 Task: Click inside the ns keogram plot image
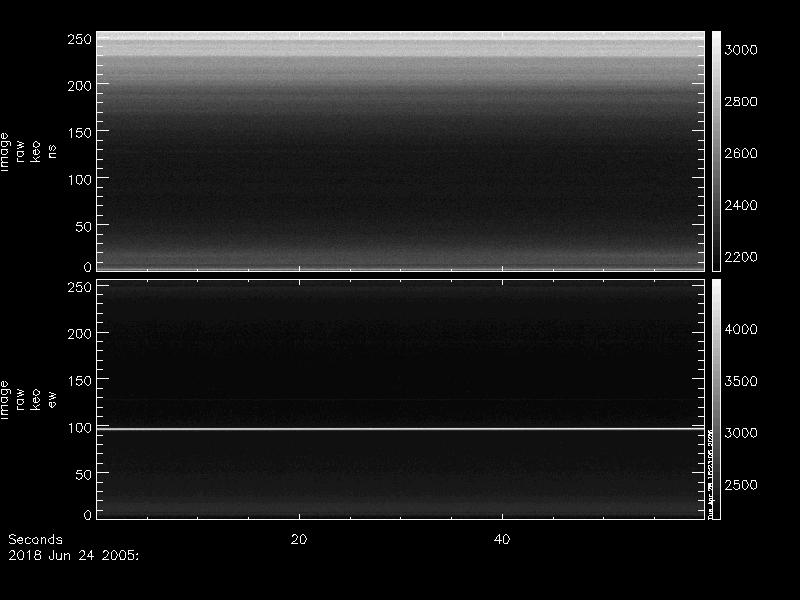[401, 151]
